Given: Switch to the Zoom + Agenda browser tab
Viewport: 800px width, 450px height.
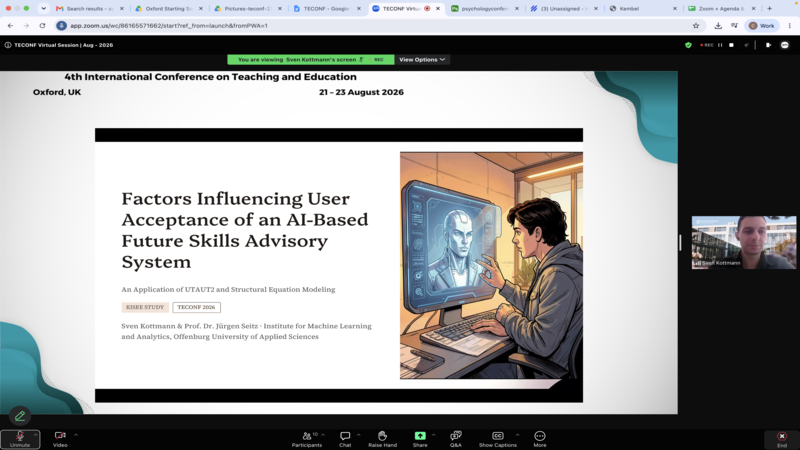Looking at the screenshot, I should tap(720, 9).
